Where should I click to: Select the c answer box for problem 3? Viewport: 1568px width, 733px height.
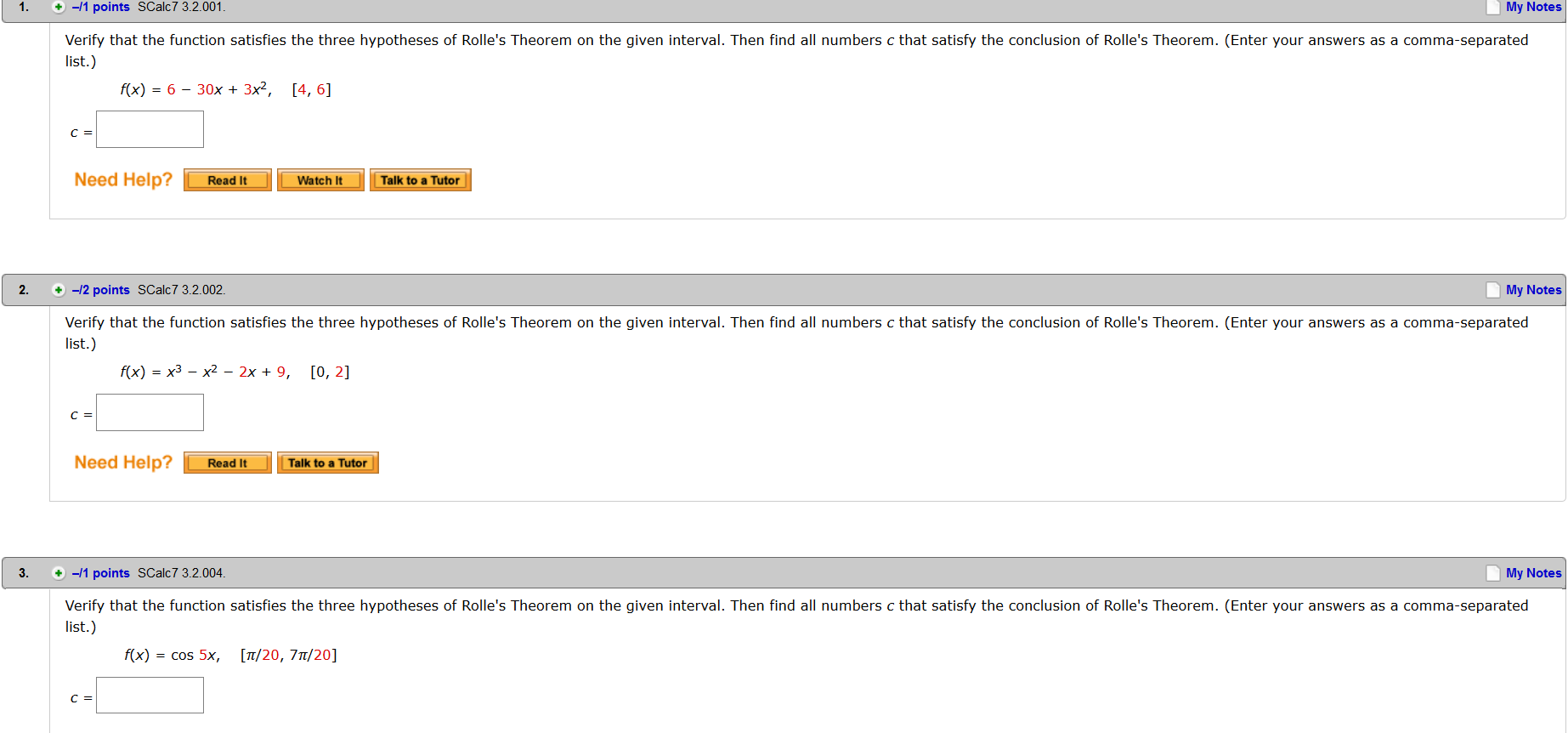tap(150, 695)
